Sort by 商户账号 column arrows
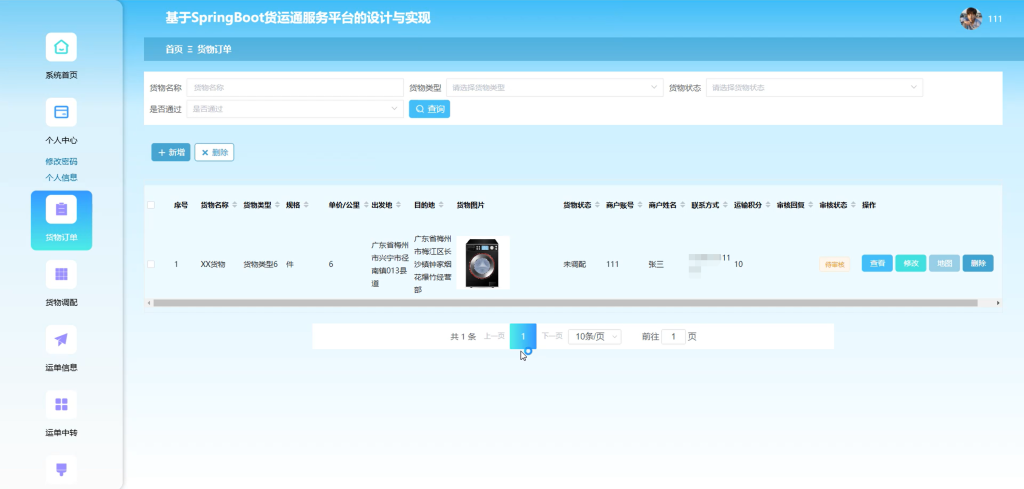 (x=639, y=205)
